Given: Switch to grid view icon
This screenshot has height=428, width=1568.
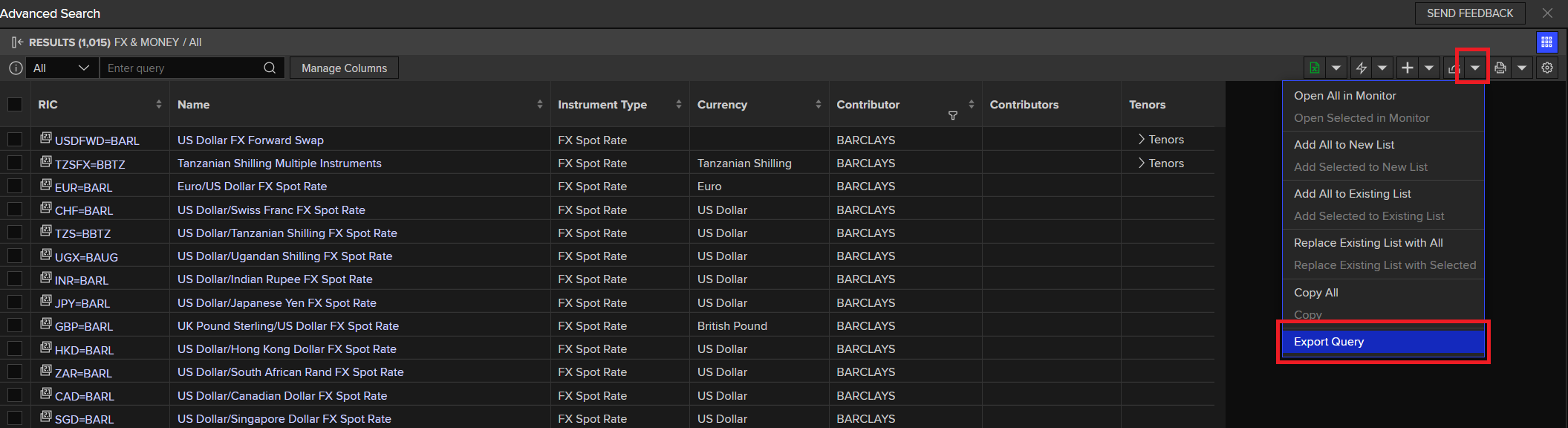Looking at the screenshot, I should (1546, 42).
